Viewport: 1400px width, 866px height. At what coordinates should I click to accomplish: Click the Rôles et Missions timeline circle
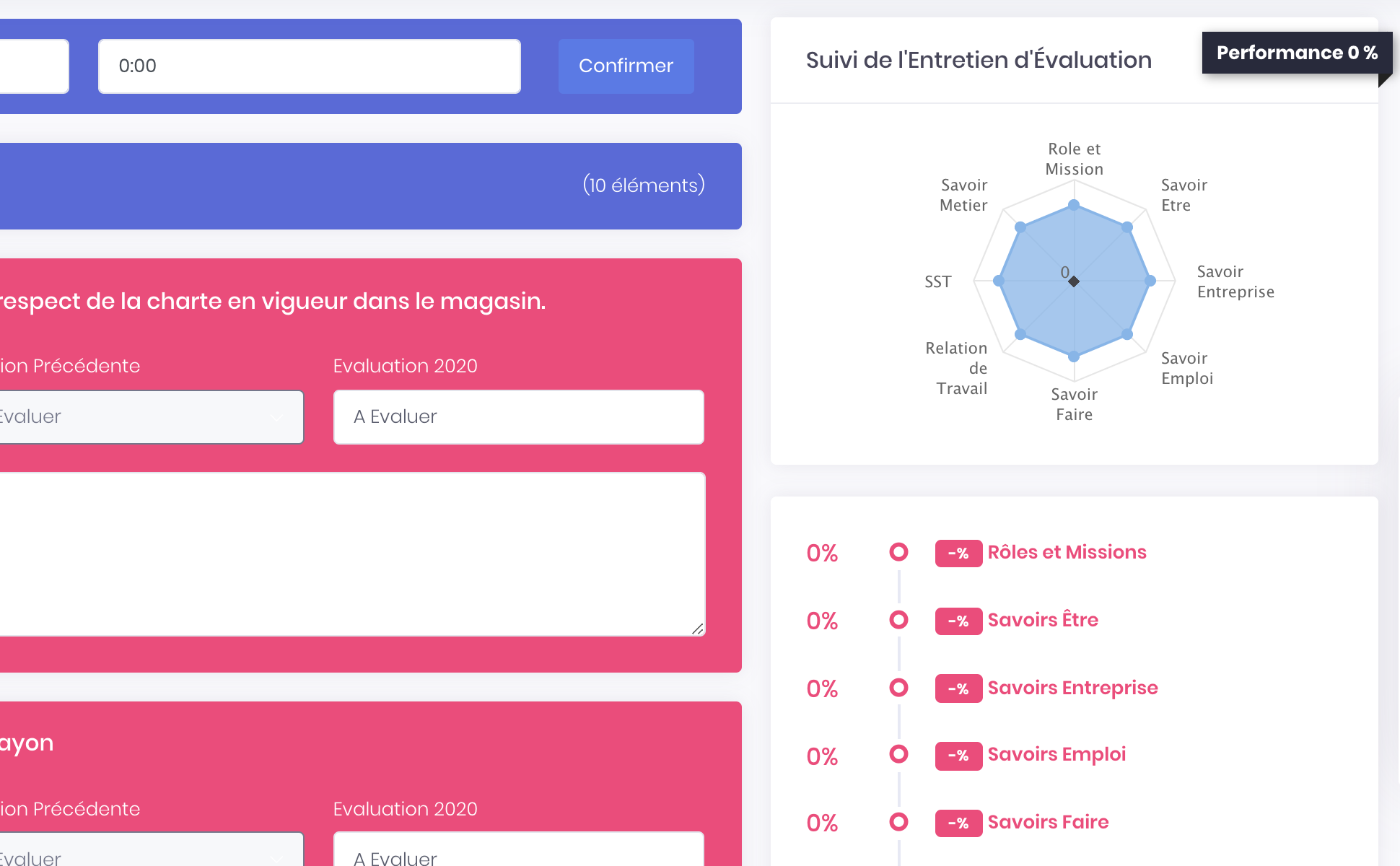(x=898, y=552)
